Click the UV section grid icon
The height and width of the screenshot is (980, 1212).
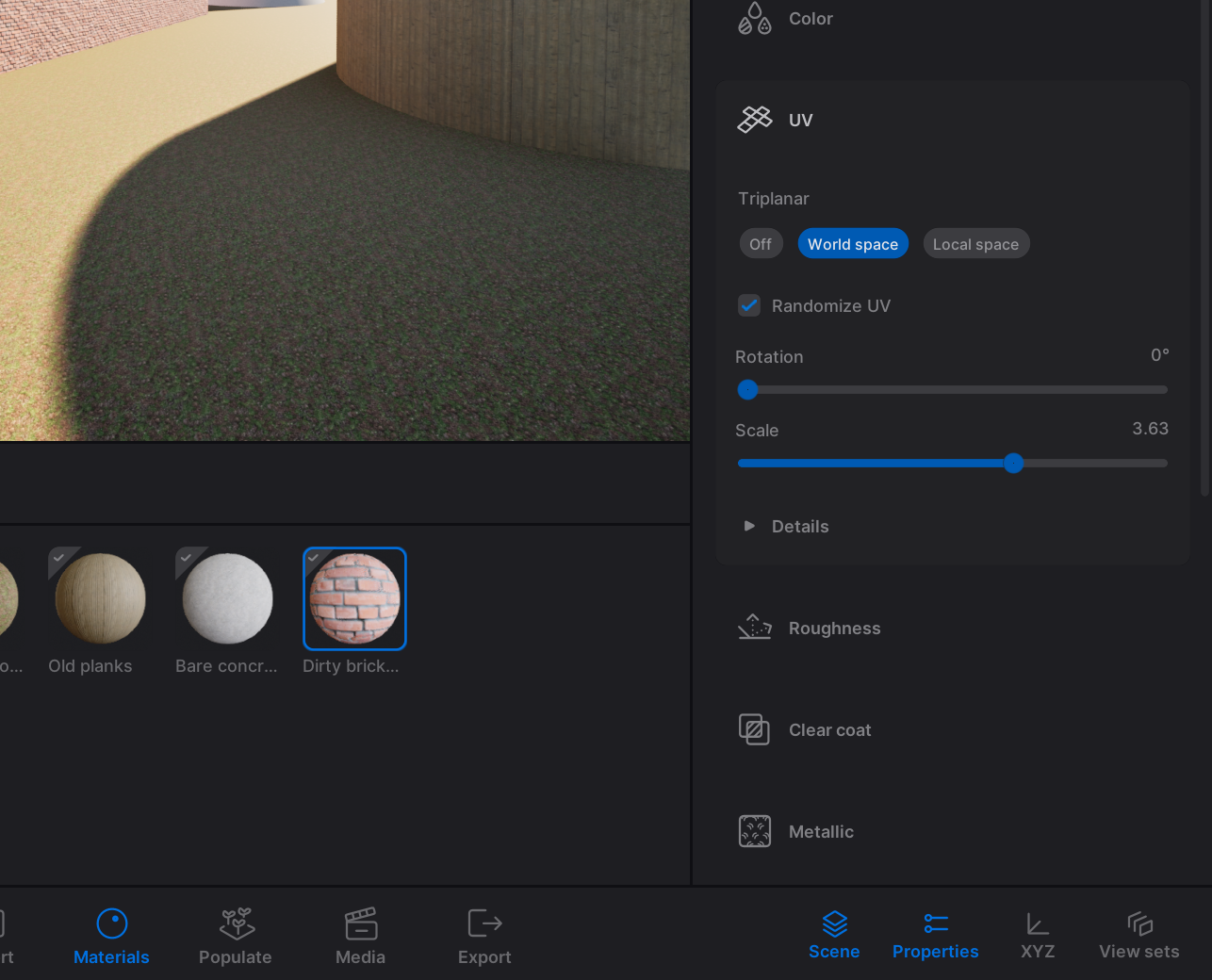[x=754, y=120]
